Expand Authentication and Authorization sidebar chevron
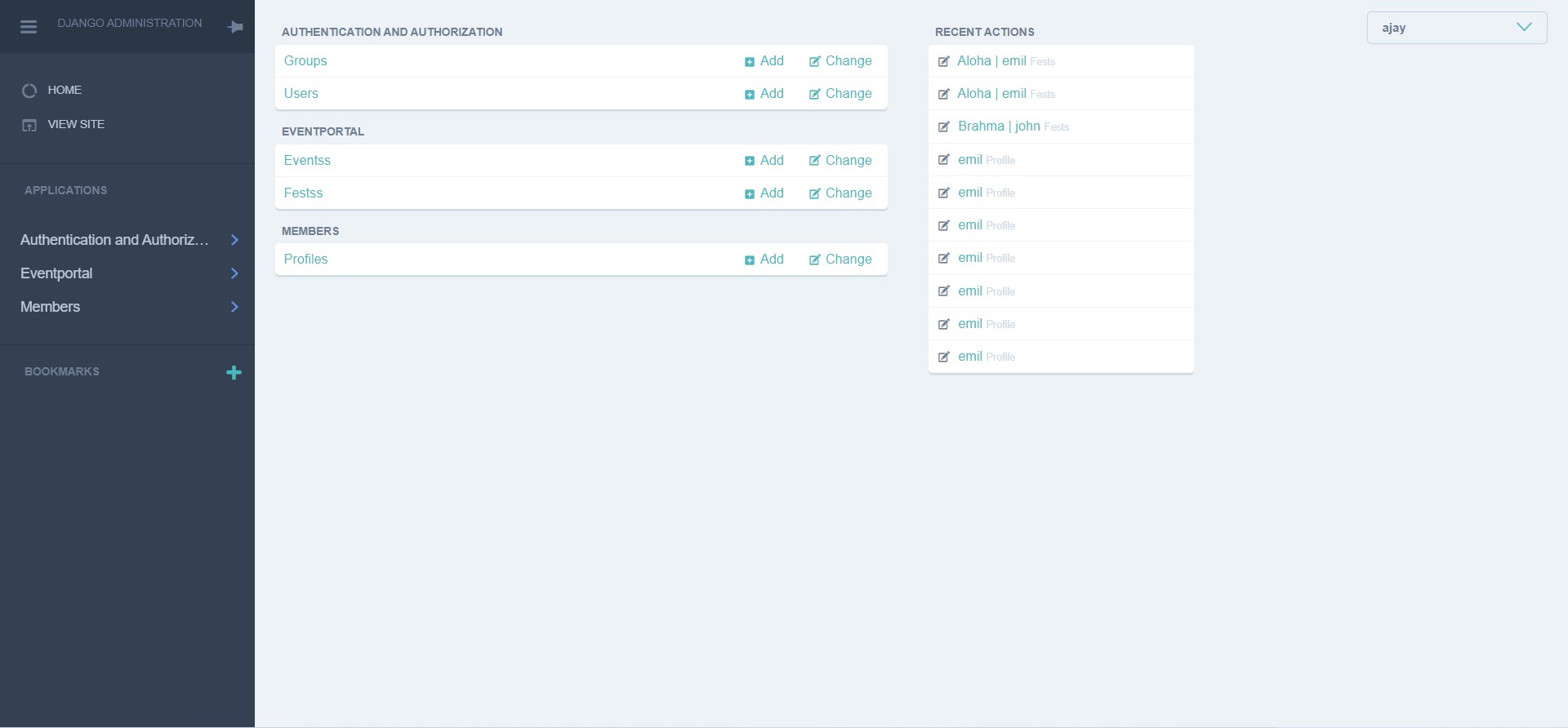 [234, 240]
